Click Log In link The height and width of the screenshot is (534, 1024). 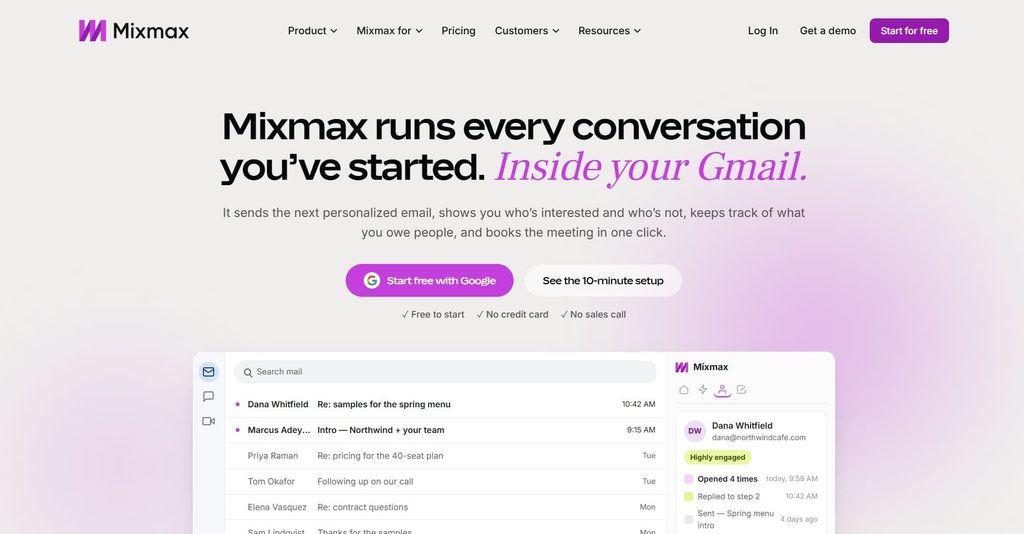[x=763, y=31]
